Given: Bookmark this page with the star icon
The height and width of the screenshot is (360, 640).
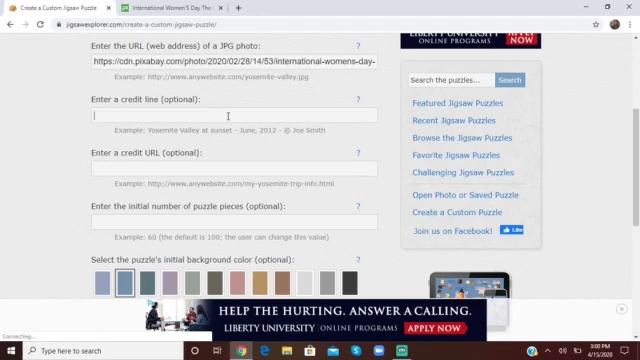Looking at the screenshot, I should [596, 24].
